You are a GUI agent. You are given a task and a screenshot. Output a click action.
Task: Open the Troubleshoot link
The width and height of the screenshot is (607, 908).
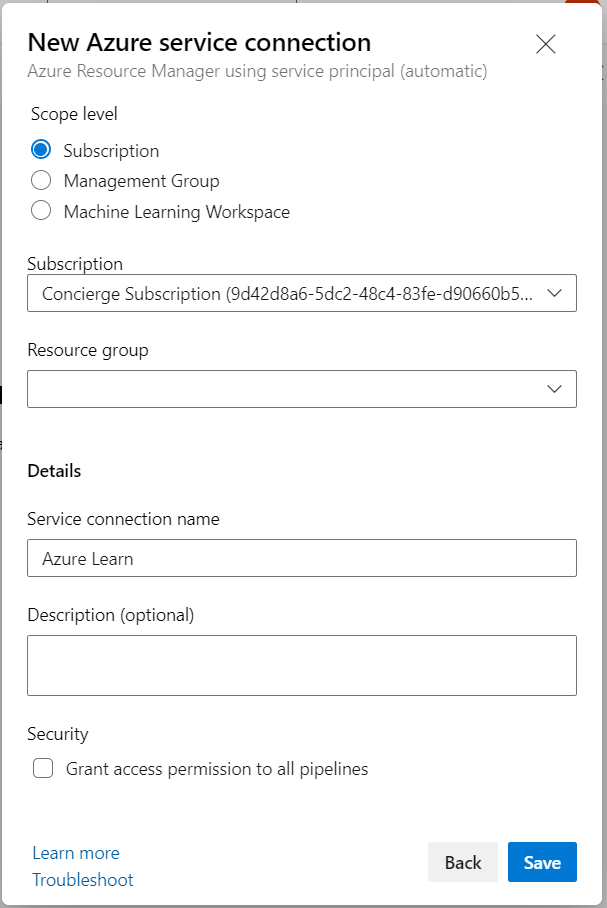(x=83, y=879)
